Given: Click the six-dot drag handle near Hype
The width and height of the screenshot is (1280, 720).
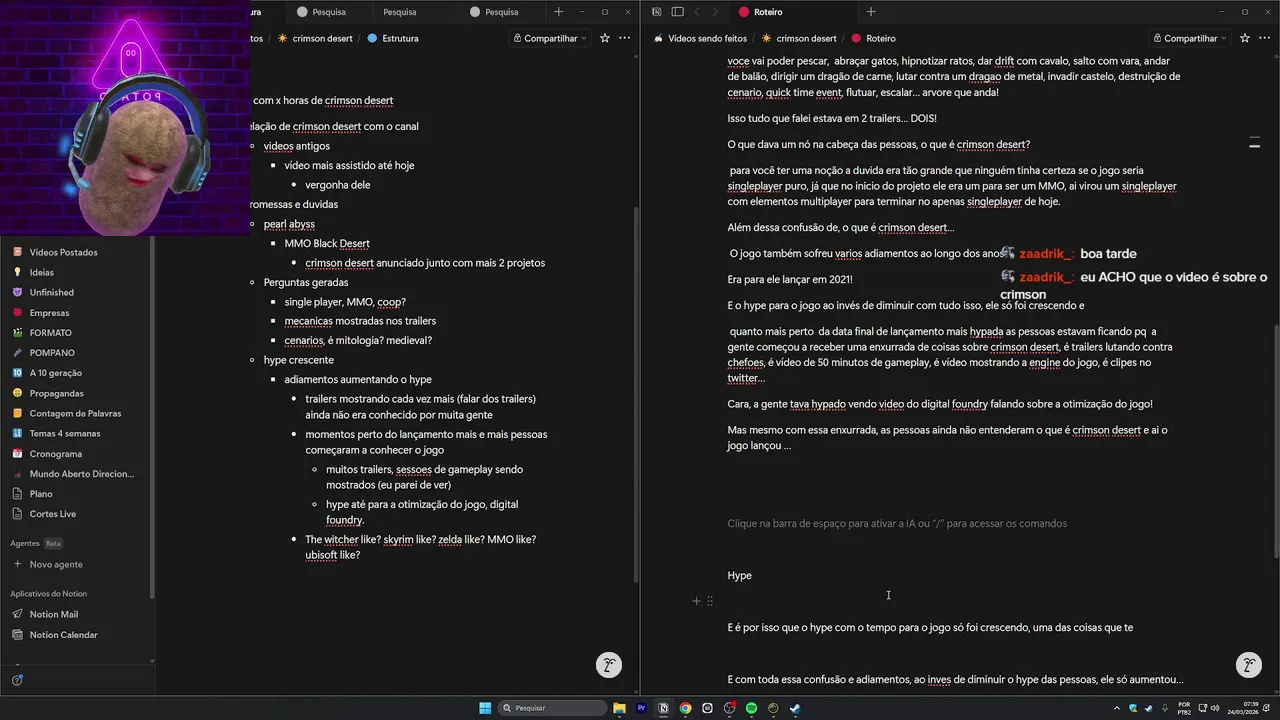Looking at the screenshot, I should tap(710, 601).
